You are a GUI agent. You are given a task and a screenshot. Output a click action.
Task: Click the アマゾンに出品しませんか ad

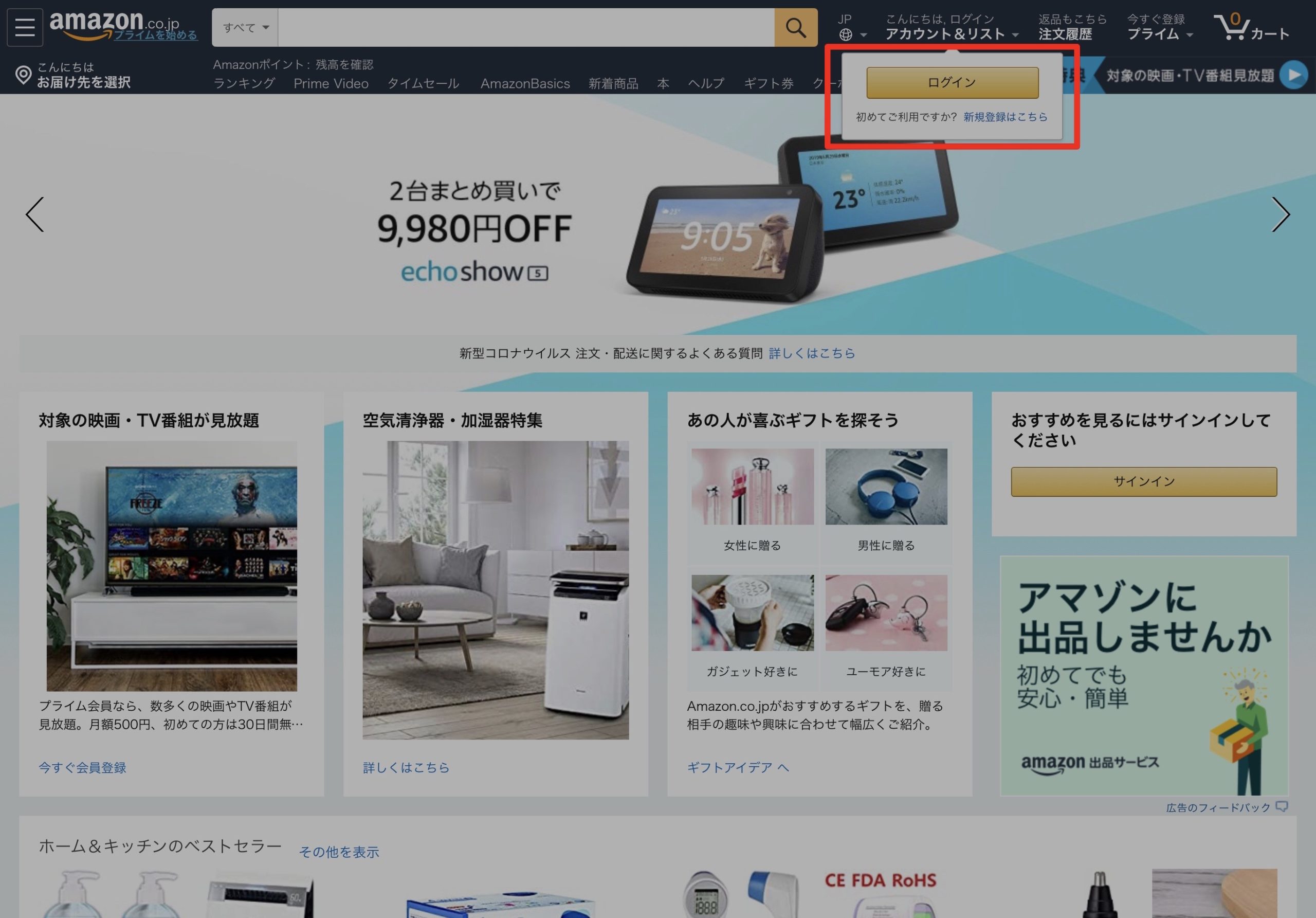1144,675
